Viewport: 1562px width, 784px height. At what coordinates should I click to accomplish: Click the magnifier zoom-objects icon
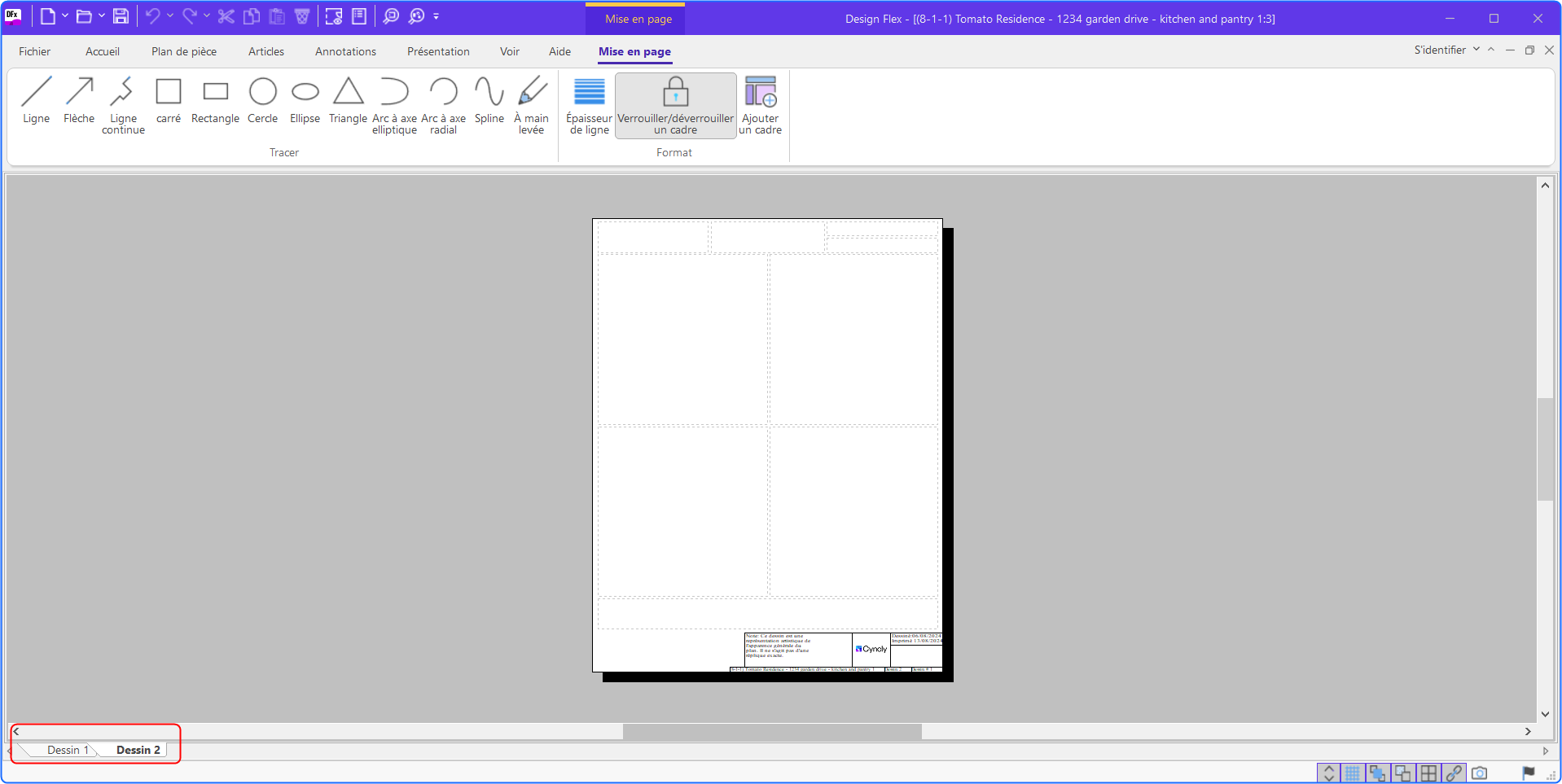[417, 16]
